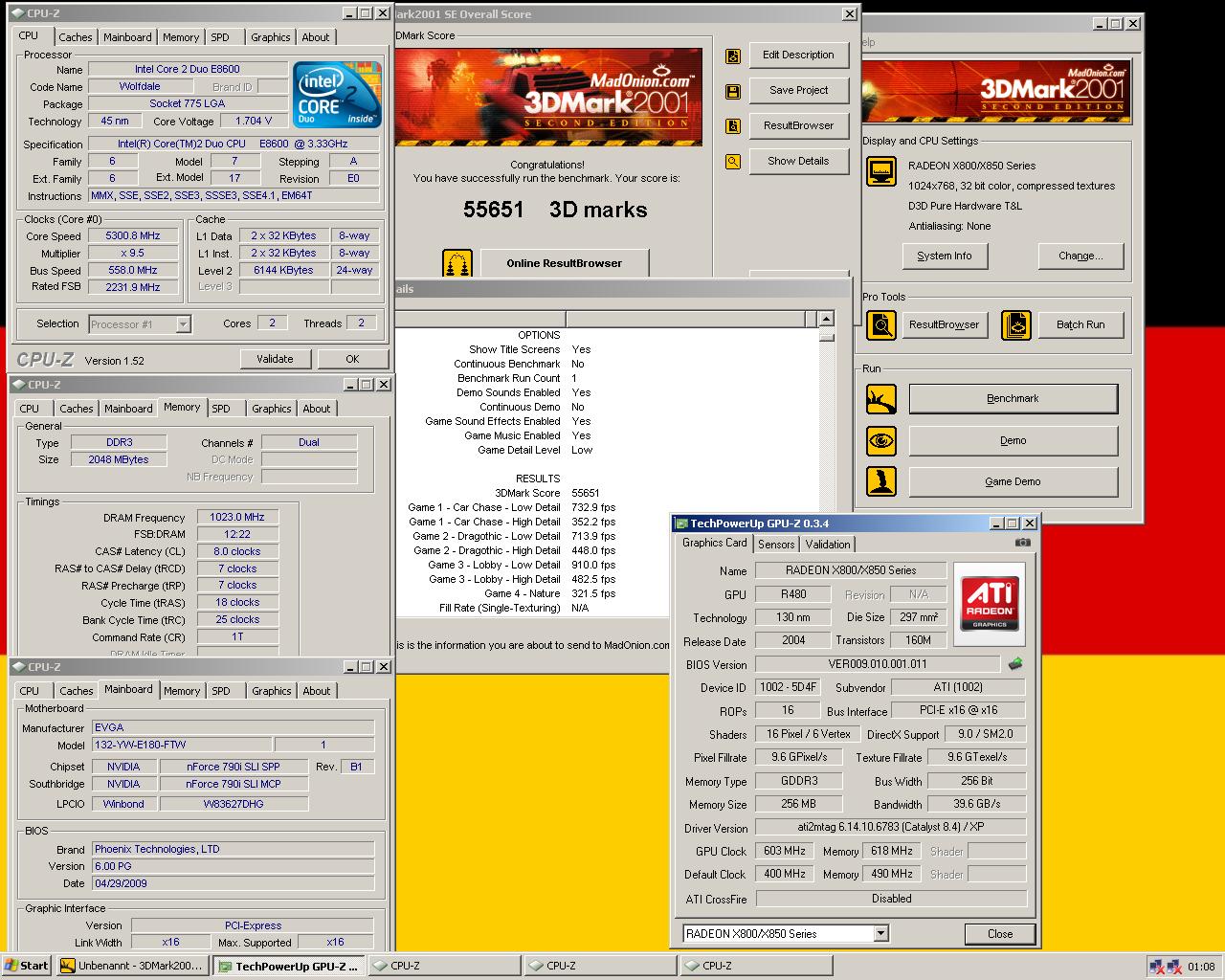Click the Benchmark run icon
The image size is (1225, 980).
pyautogui.click(x=881, y=399)
